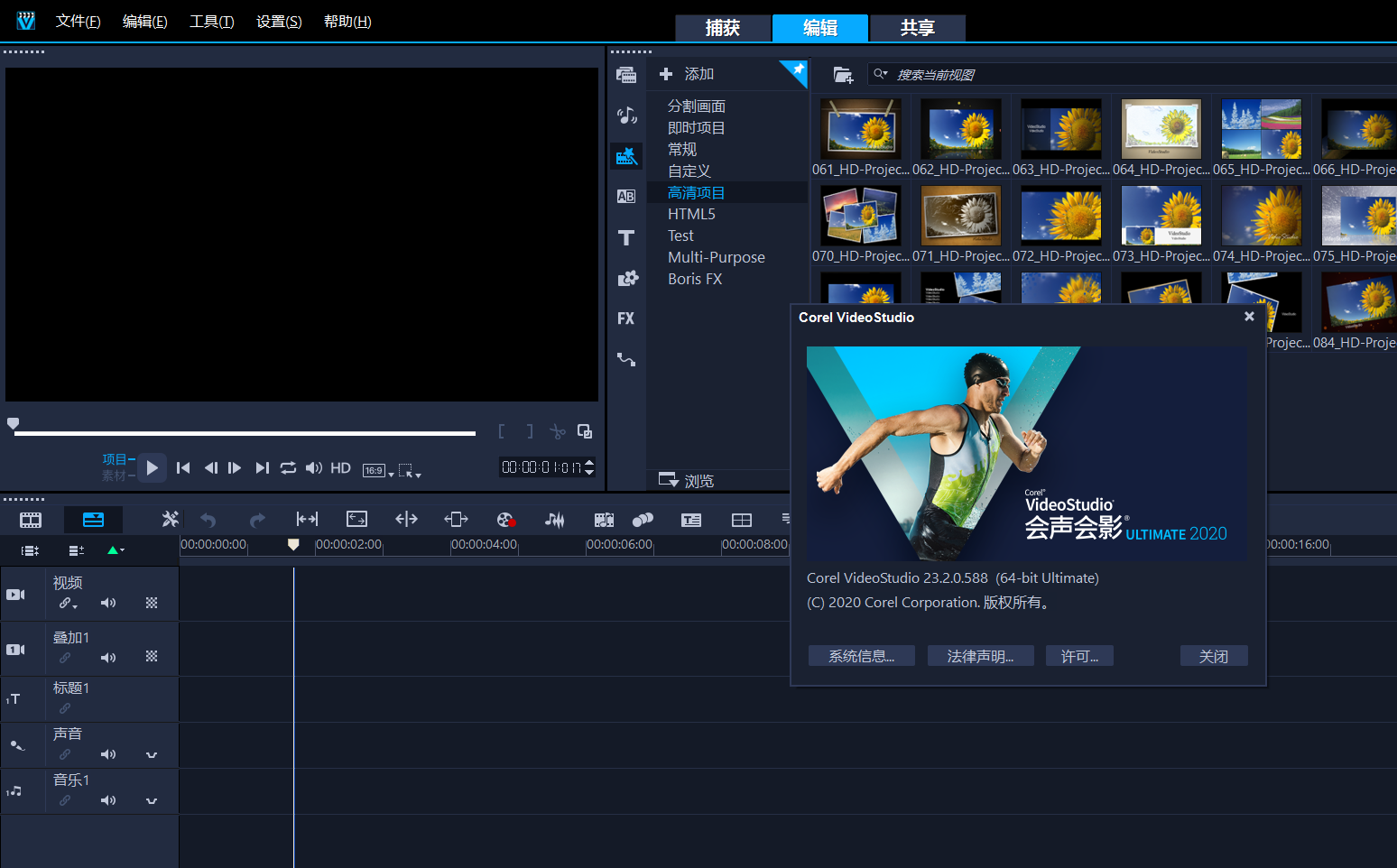Open the subtitle editor icon

pyautogui.click(x=691, y=520)
